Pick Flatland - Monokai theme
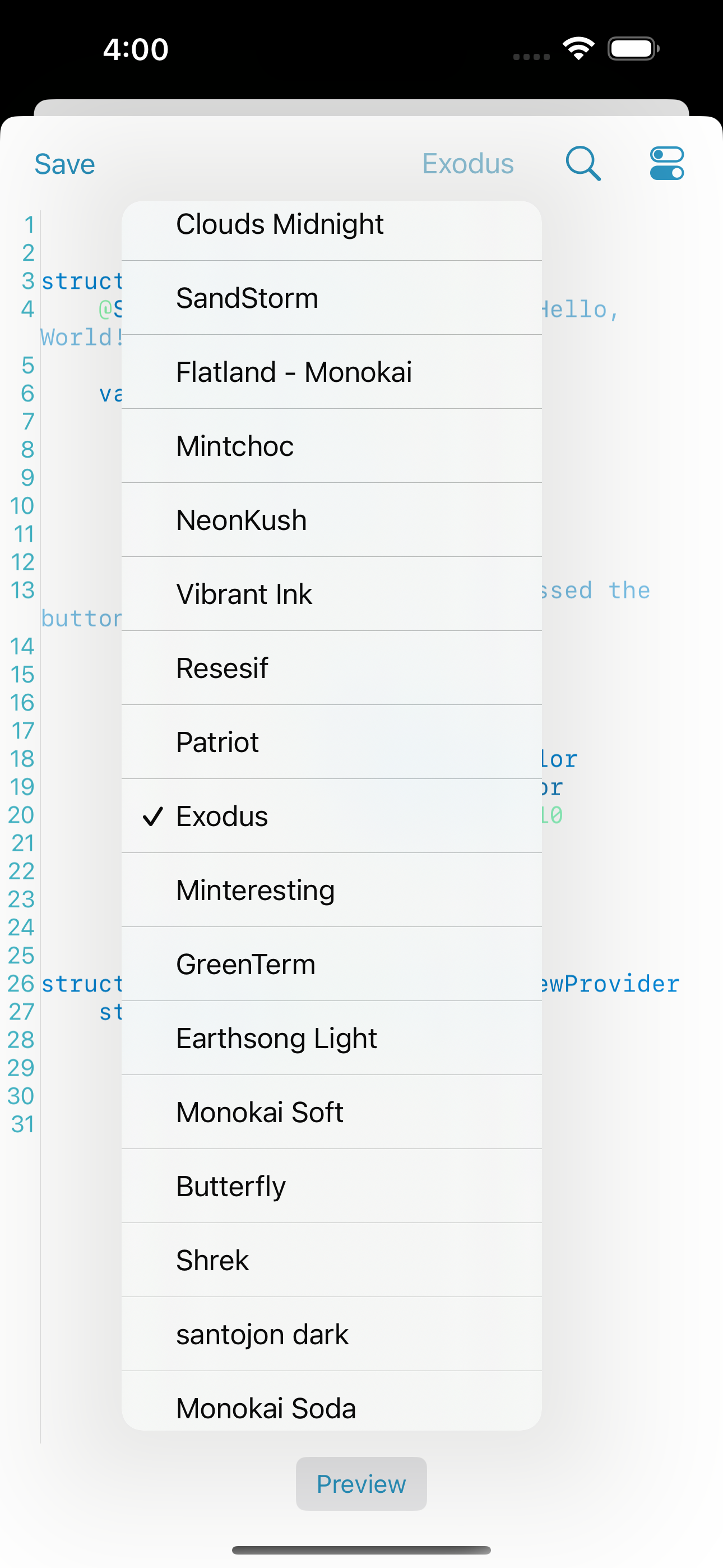The width and height of the screenshot is (723, 1568). tap(332, 371)
